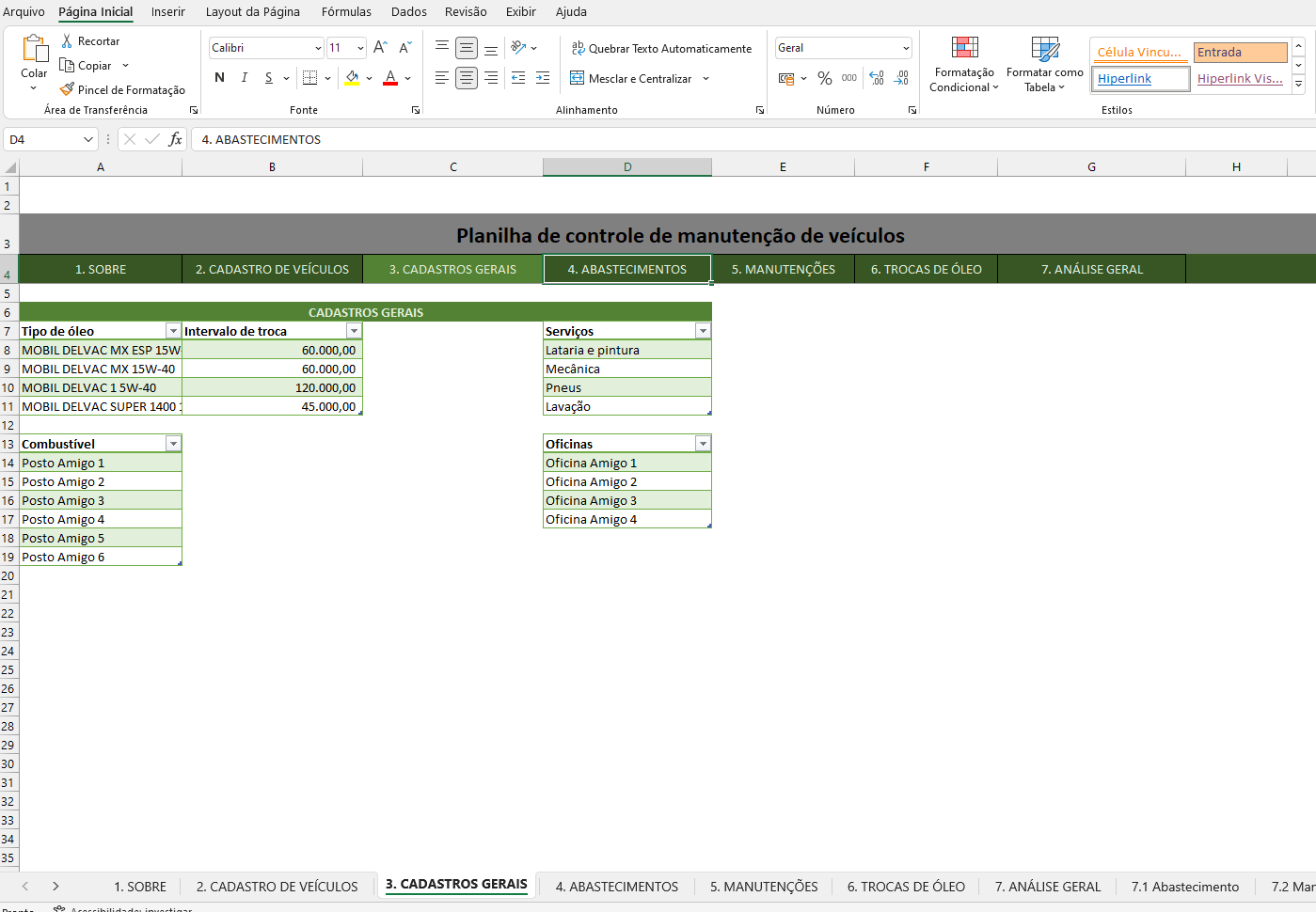Toggle Quebrar Texto Automaticamente

pyautogui.click(x=661, y=49)
